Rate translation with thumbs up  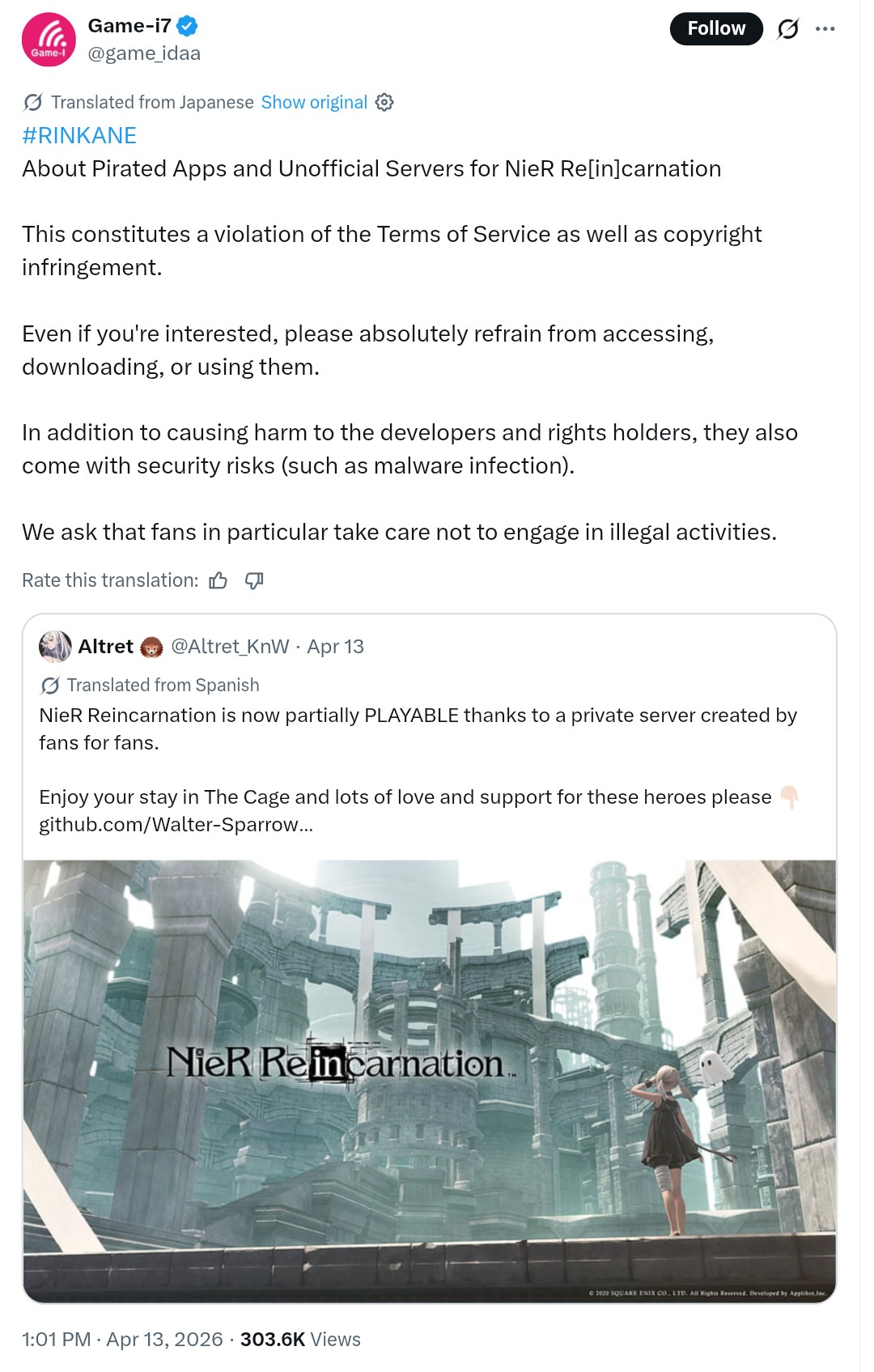click(x=218, y=580)
